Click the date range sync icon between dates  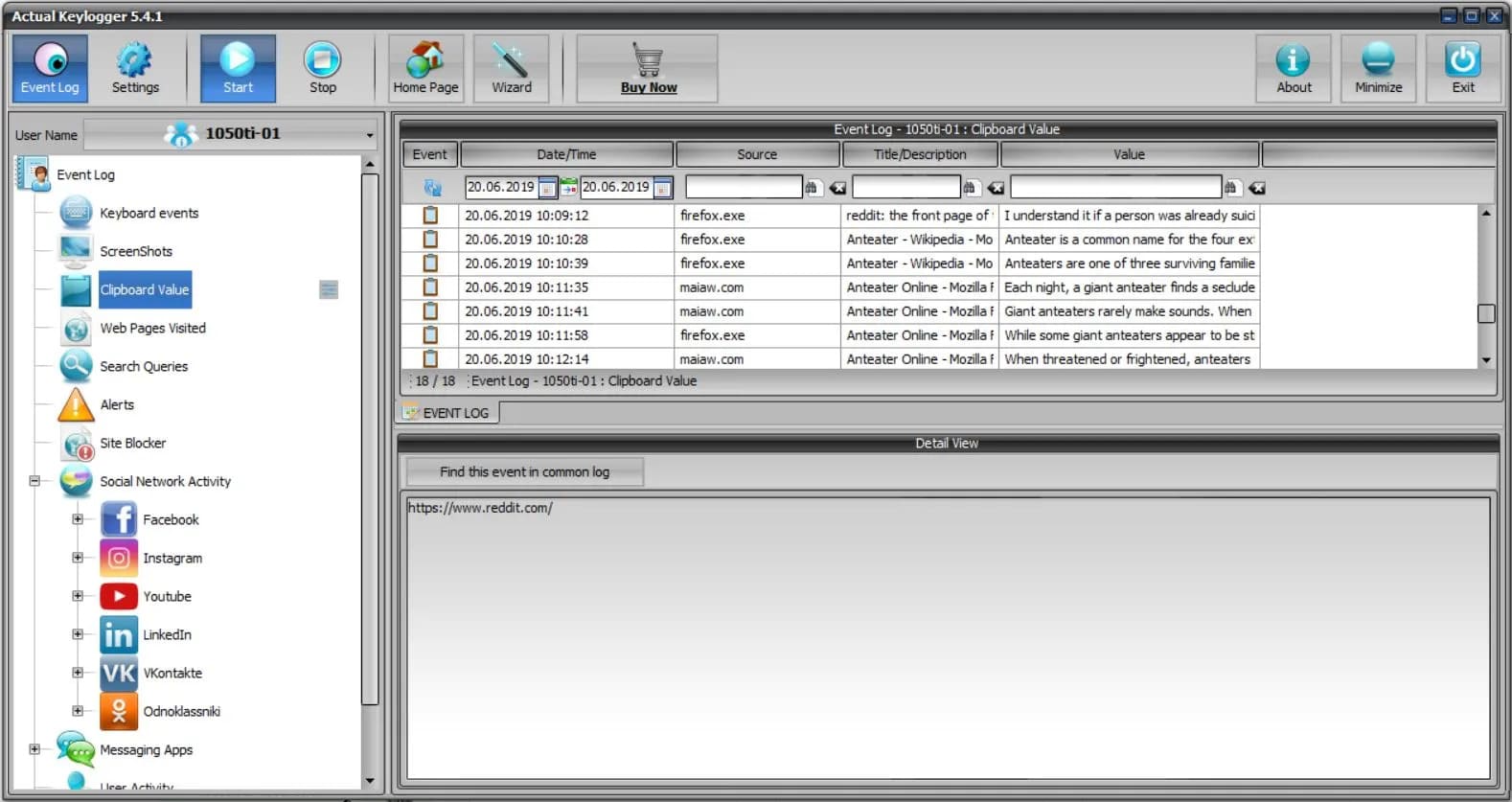(x=568, y=187)
